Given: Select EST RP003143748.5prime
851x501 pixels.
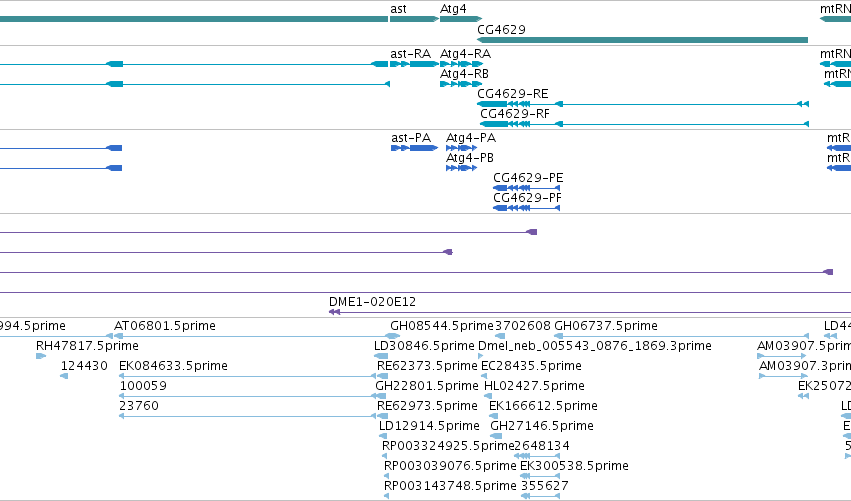Looking at the screenshot, I should pyautogui.click(x=450, y=486).
